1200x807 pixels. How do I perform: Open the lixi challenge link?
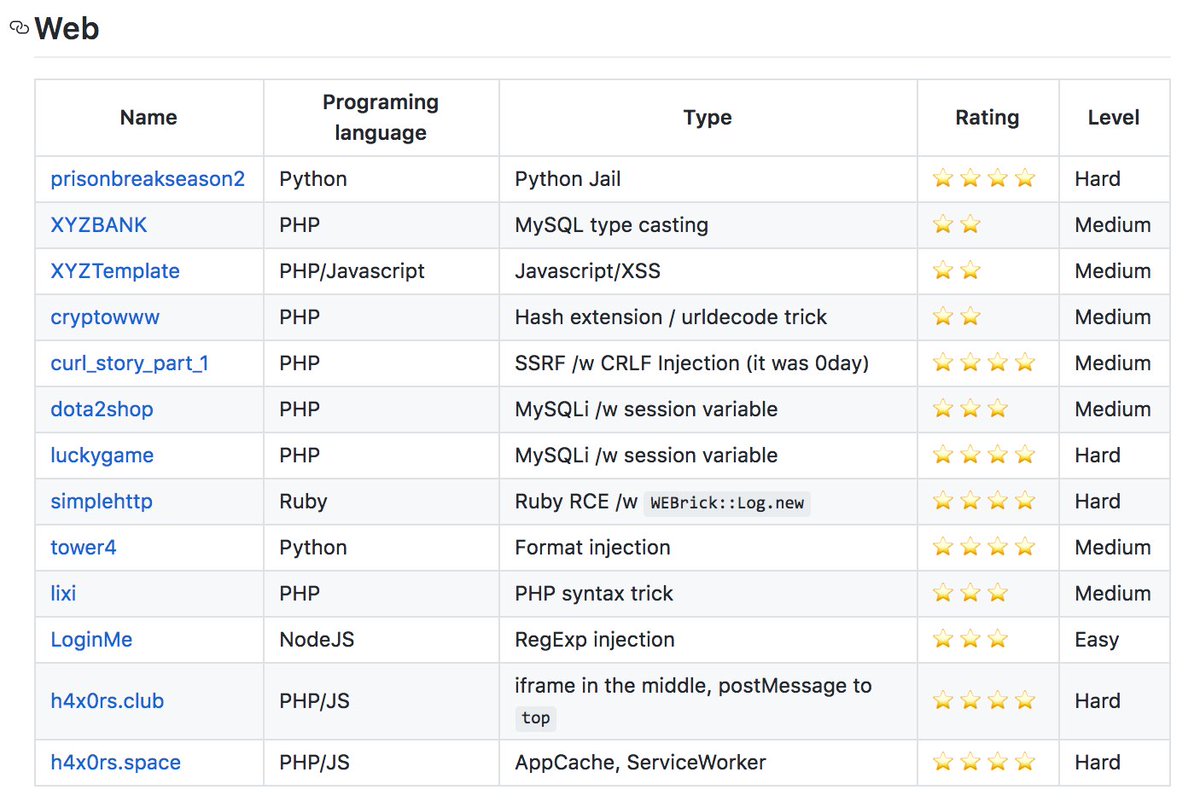(63, 593)
